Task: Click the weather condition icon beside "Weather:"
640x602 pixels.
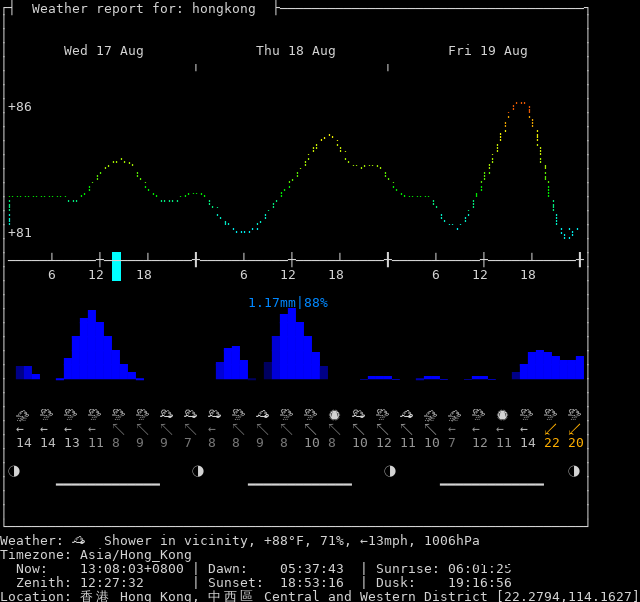Action: tap(79, 540)
